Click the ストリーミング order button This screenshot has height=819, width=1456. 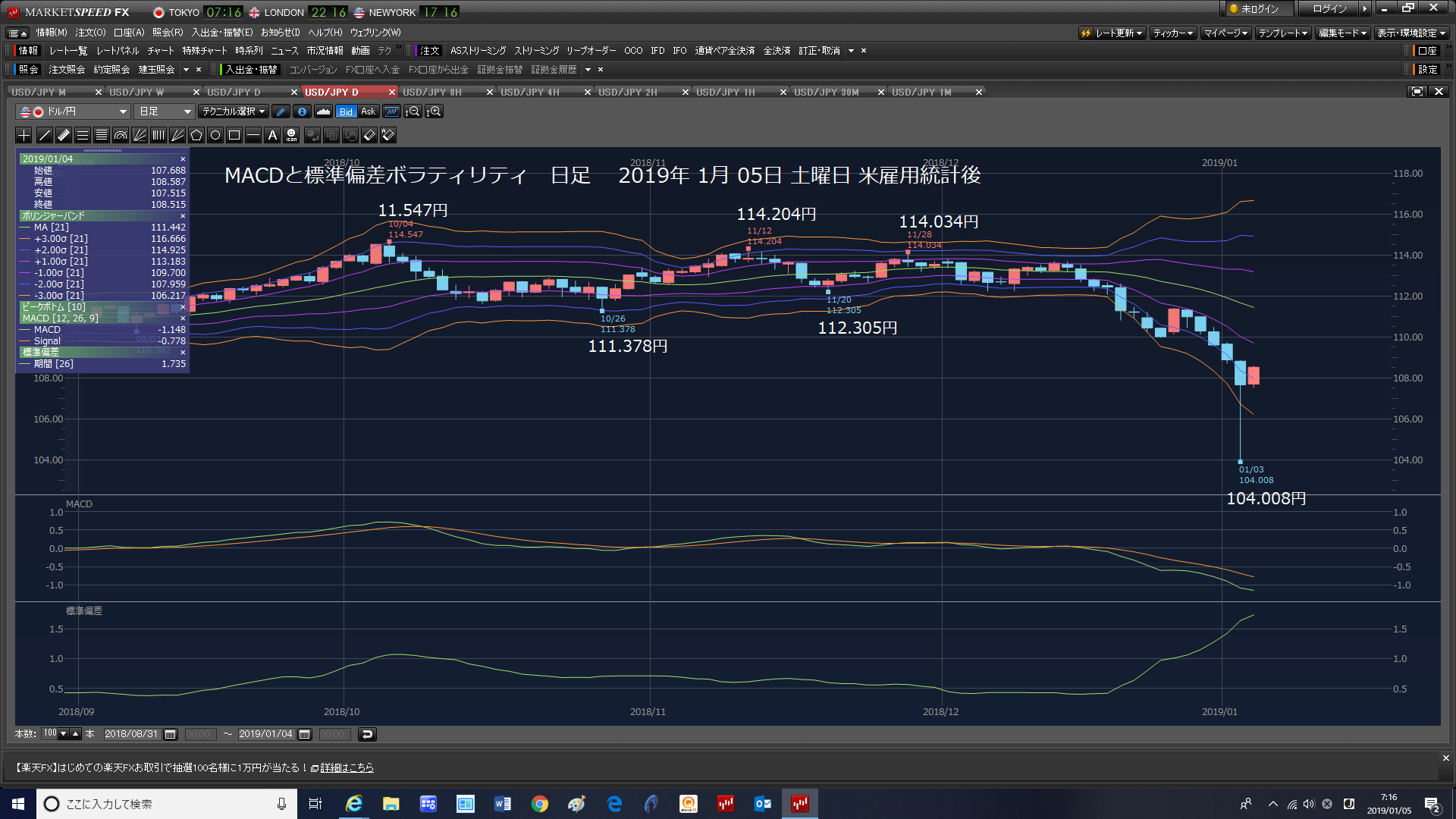point(536,51)
